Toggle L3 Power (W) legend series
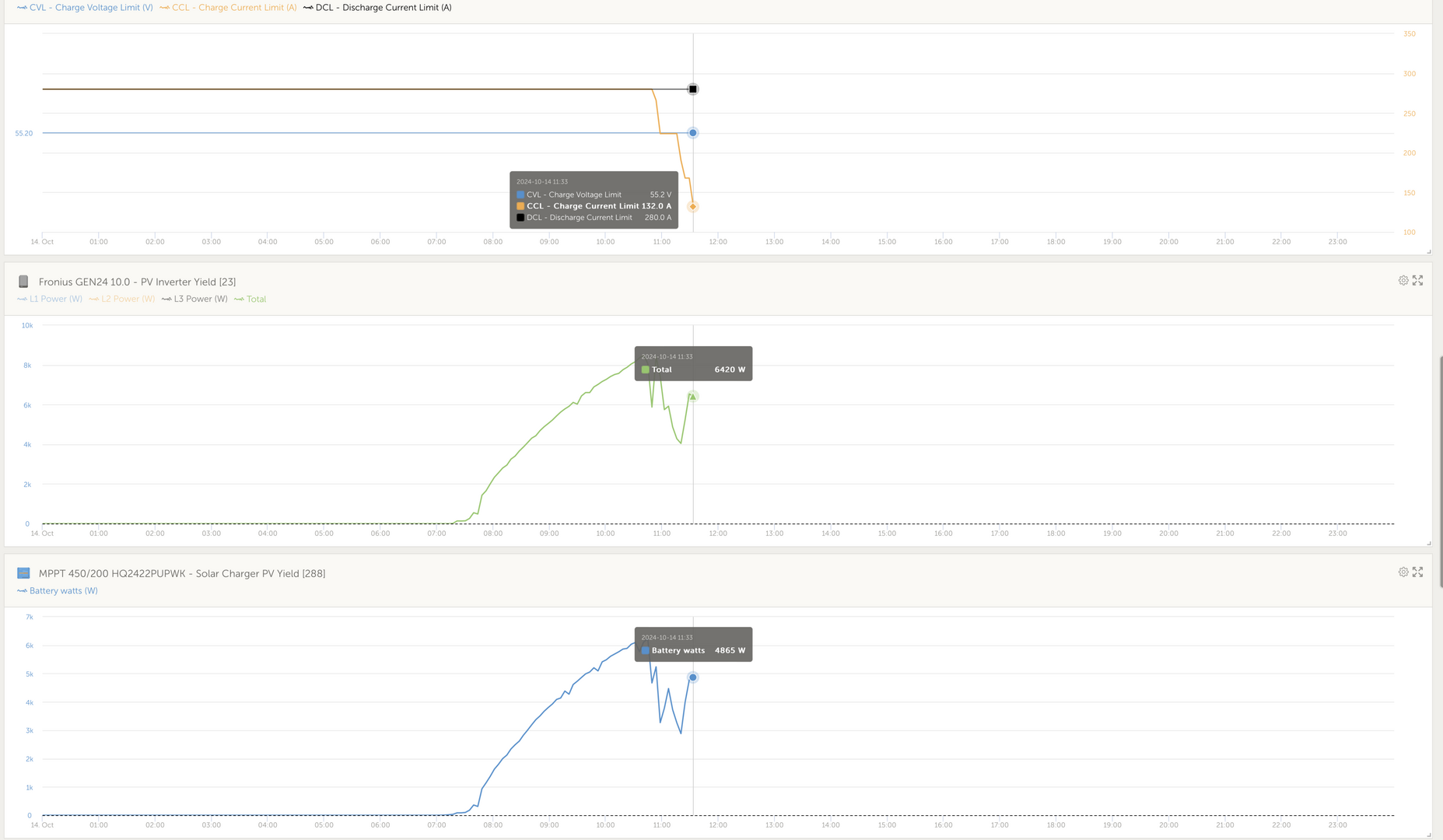1443x840 pixels. pyautogui.click(x=194, y=299)
